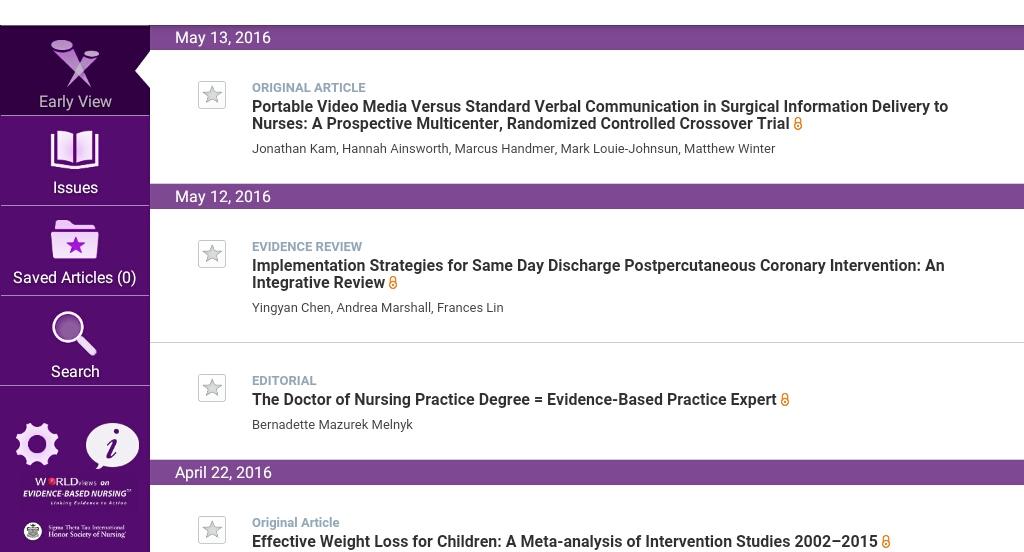Screen dimensions: 1024x552
Task: Open Portable Video Media article title
Action: 599,115
